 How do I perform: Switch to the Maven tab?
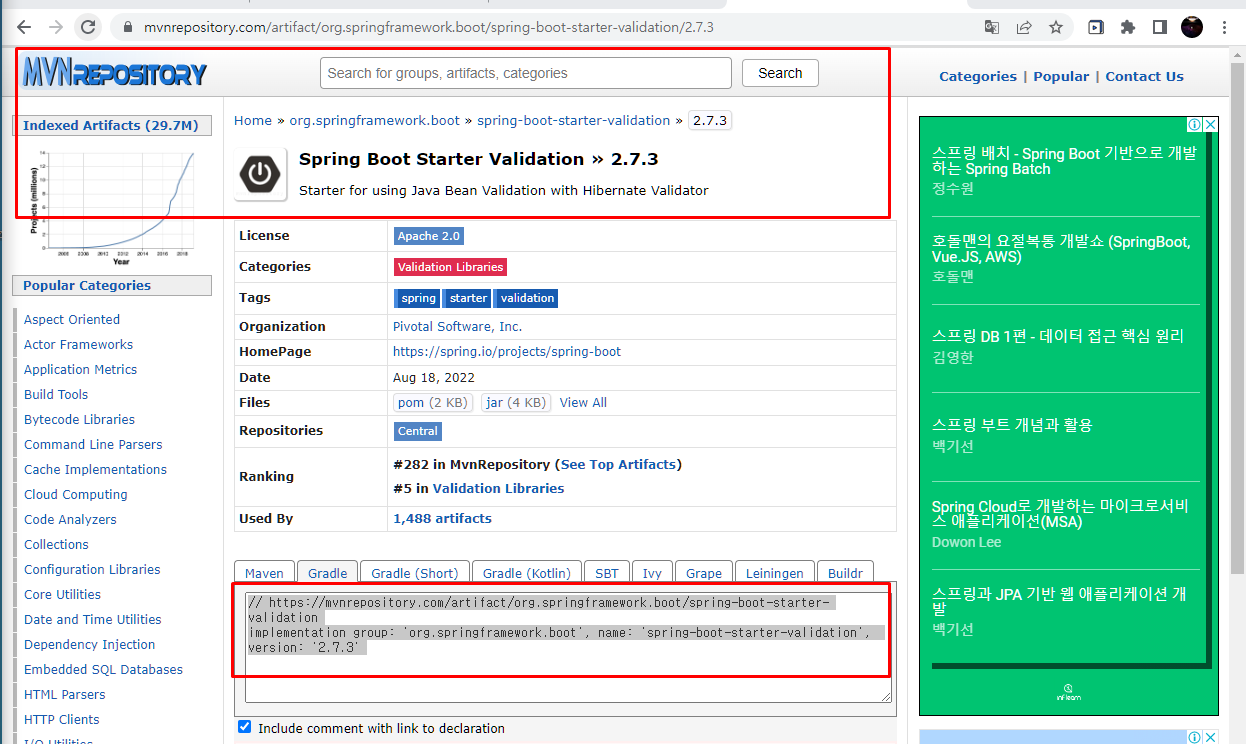[265, 572]
